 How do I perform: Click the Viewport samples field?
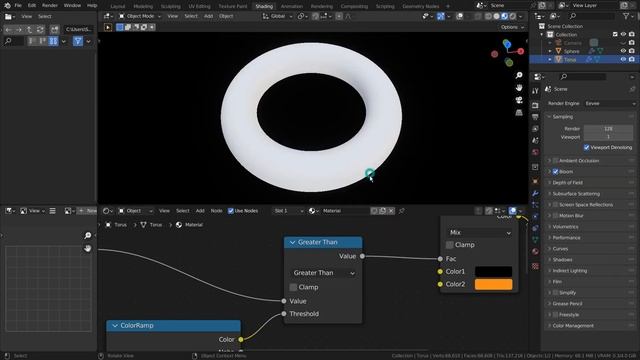tap(608, 137)
